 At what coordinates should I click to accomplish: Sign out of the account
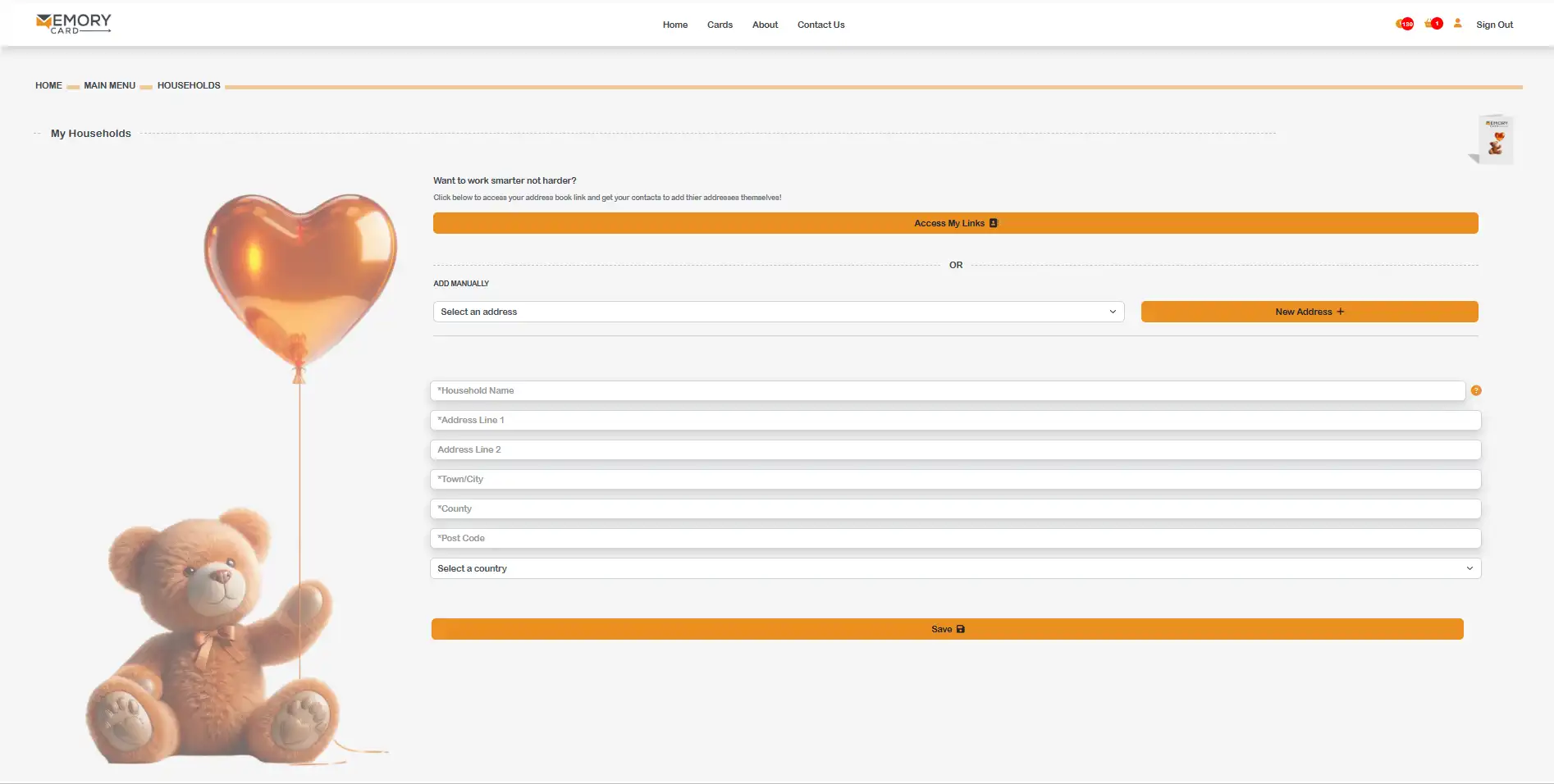tap(1494, 25)
